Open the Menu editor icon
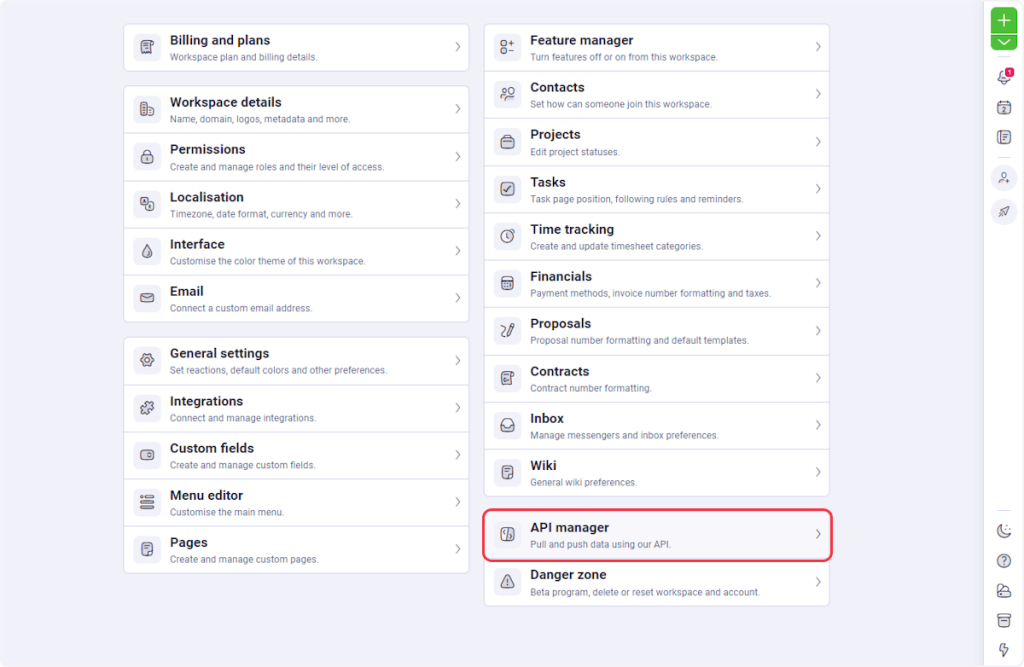 (147, 502)
